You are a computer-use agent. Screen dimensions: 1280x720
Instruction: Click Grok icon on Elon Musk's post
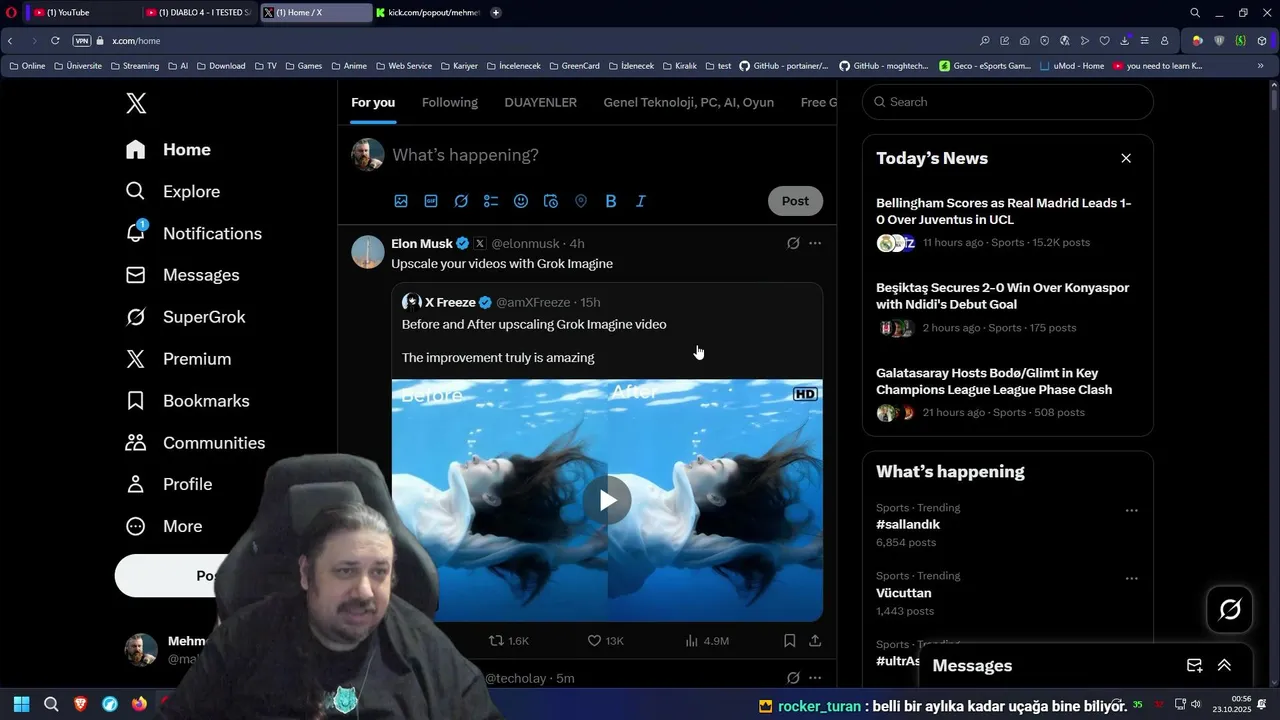(793, 243)
